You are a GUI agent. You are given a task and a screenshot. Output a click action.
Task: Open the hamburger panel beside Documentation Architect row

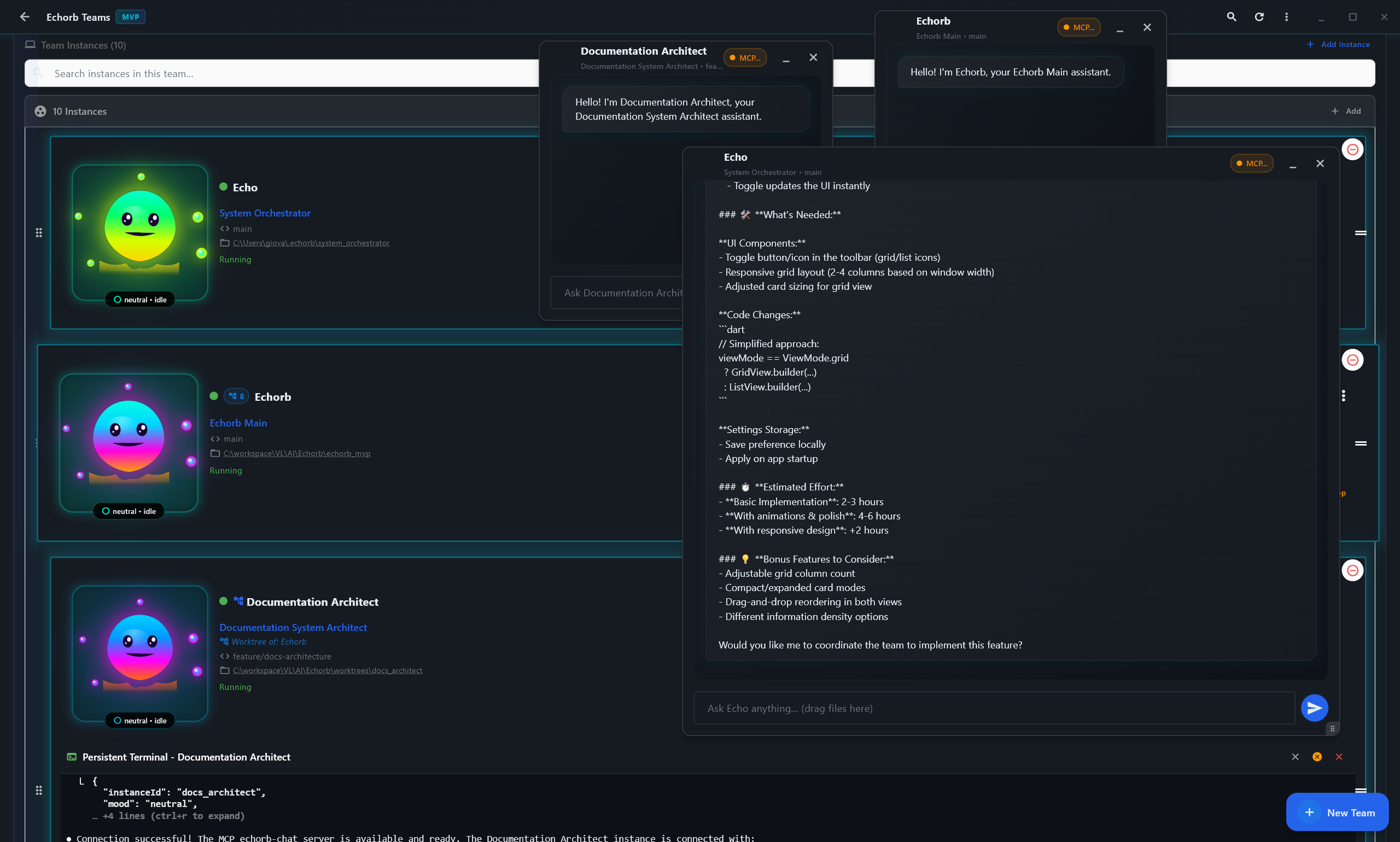[x=1361, y=790]
